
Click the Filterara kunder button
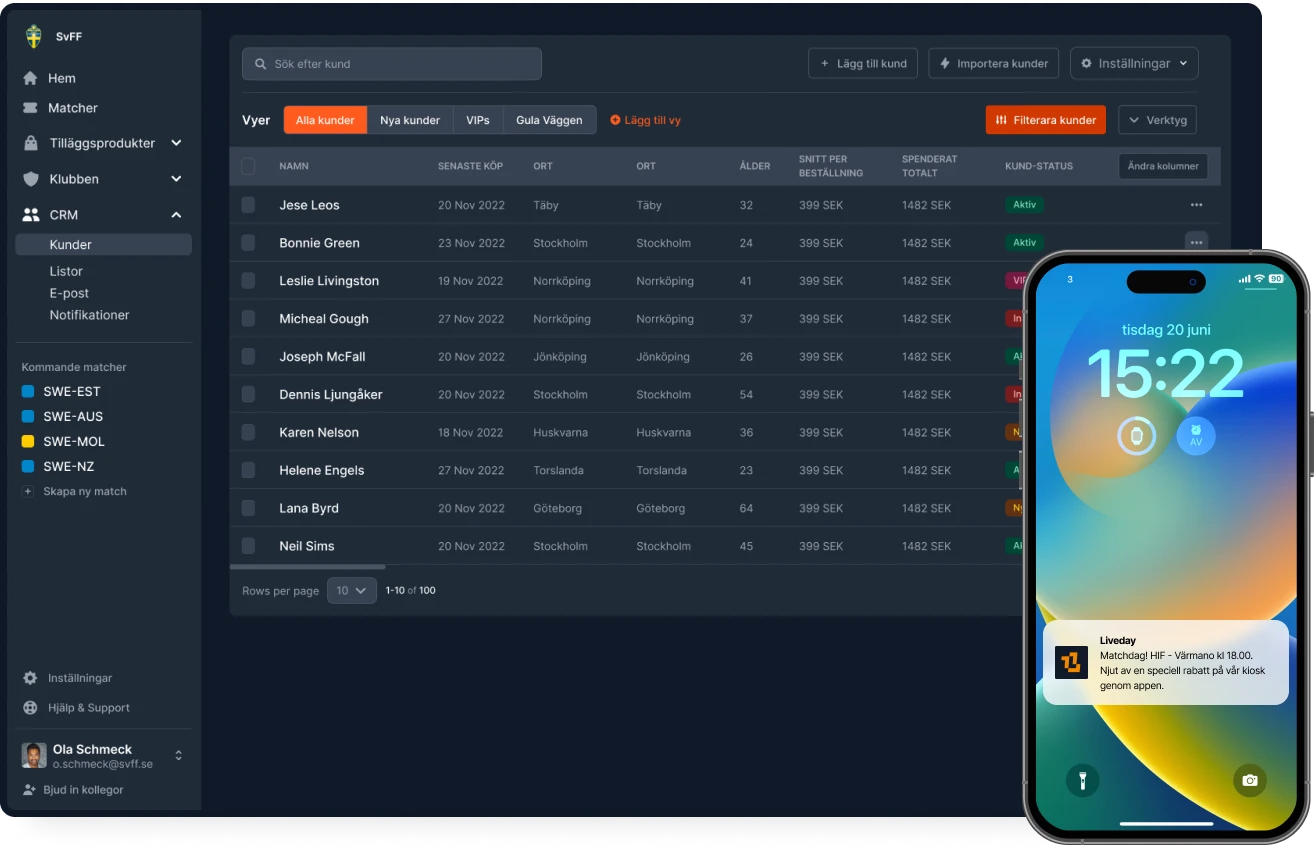(x=1045, y=120)
